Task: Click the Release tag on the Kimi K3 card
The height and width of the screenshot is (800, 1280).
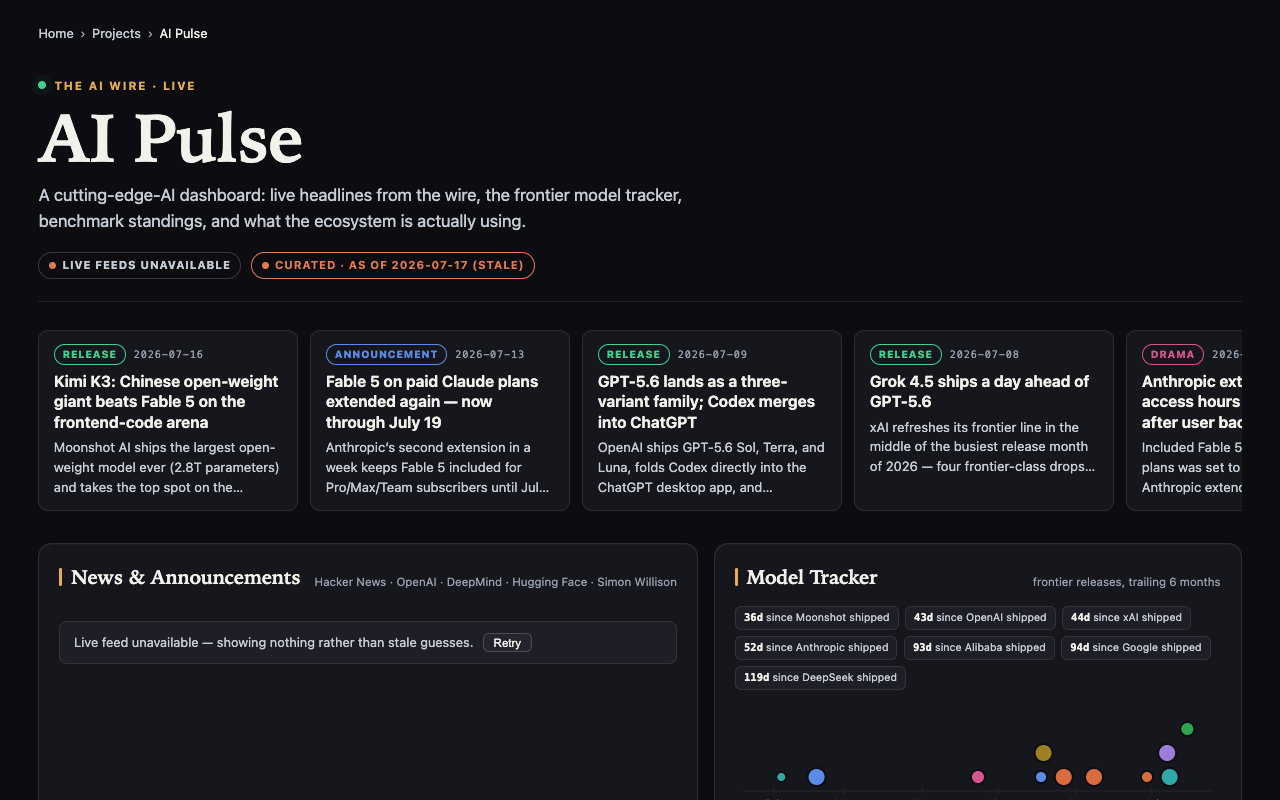Action: pyautogui.click(x=90, y=354)
